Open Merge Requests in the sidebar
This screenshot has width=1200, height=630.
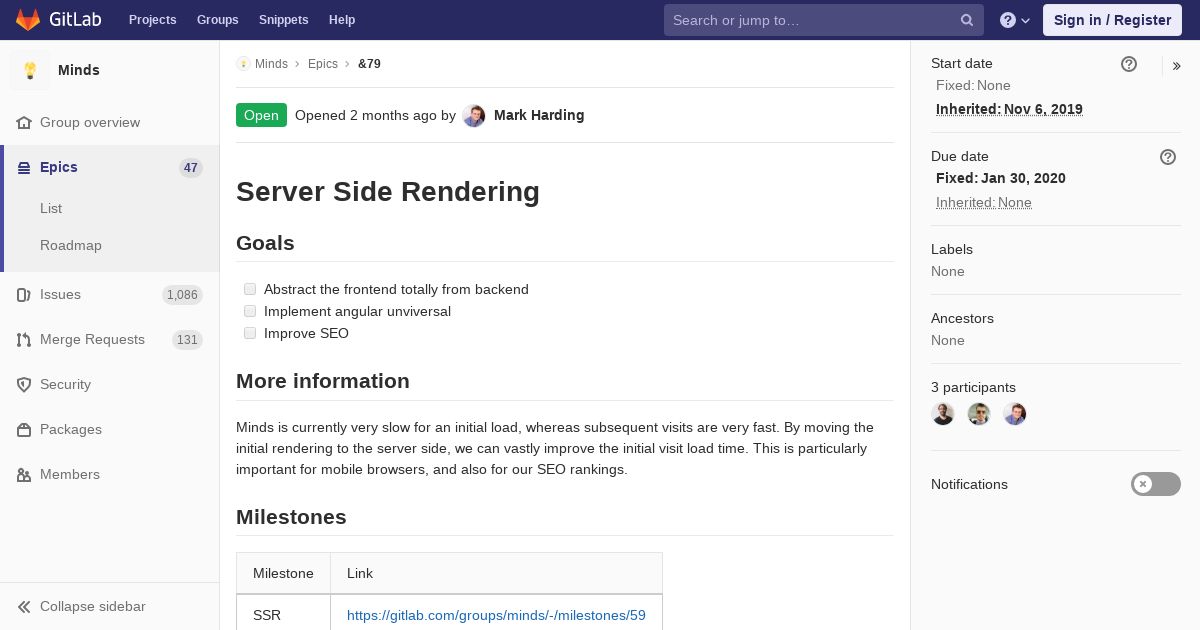pos(92,339)
